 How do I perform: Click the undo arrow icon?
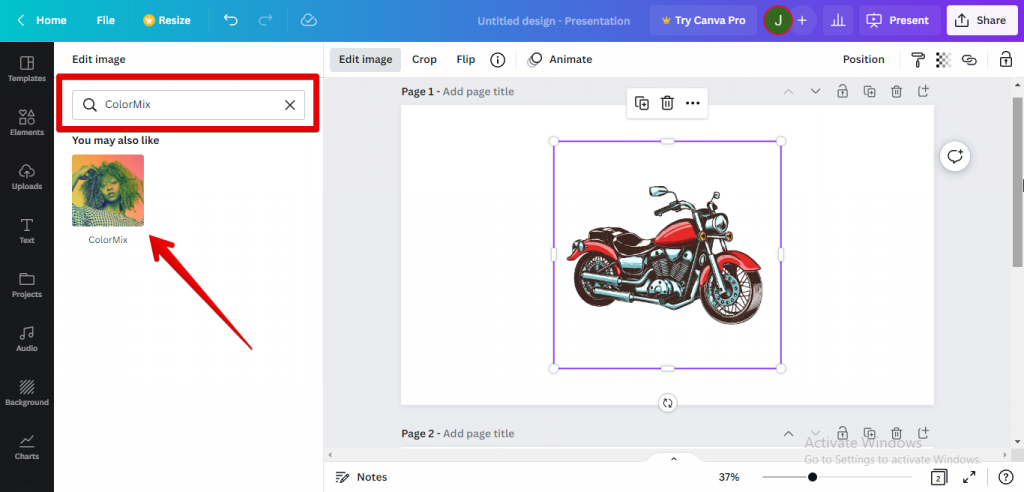click(231, 20)
